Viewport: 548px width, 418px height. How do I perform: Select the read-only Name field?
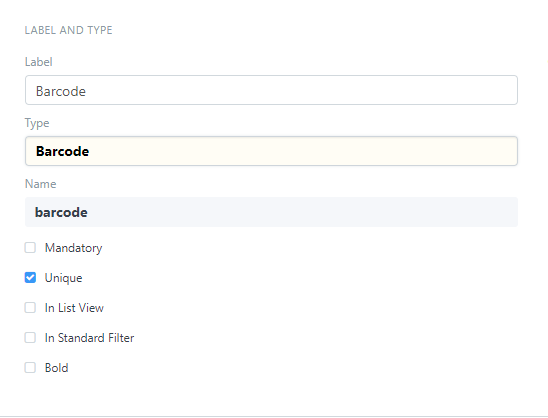coord(271,212)
